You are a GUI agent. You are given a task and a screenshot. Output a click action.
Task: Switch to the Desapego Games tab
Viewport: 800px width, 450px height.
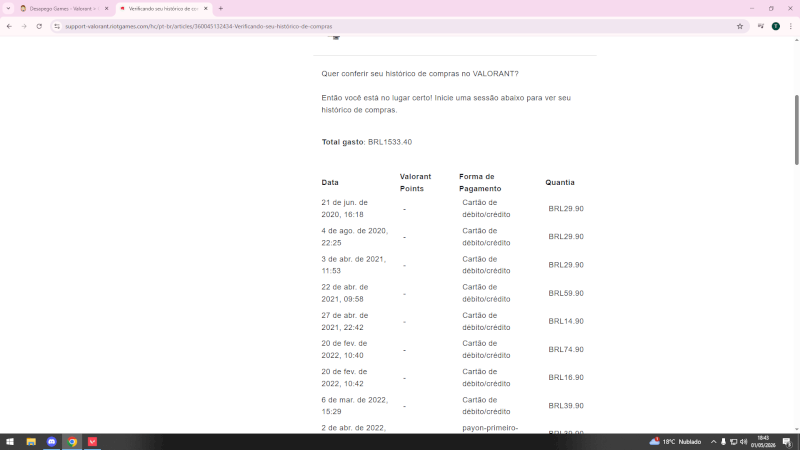pos(63,9)
